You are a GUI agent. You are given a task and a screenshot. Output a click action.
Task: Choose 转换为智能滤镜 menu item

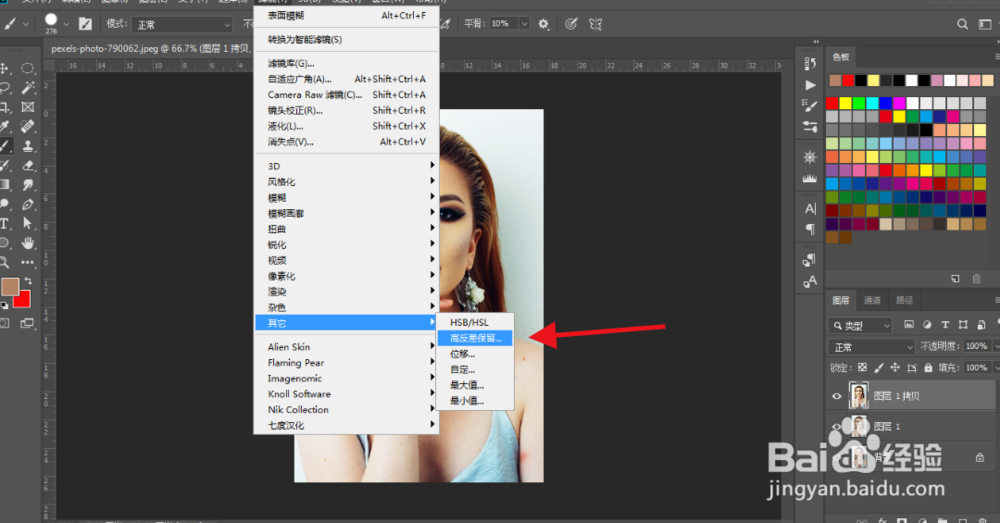pyautogui.click(x=346, y=40)
